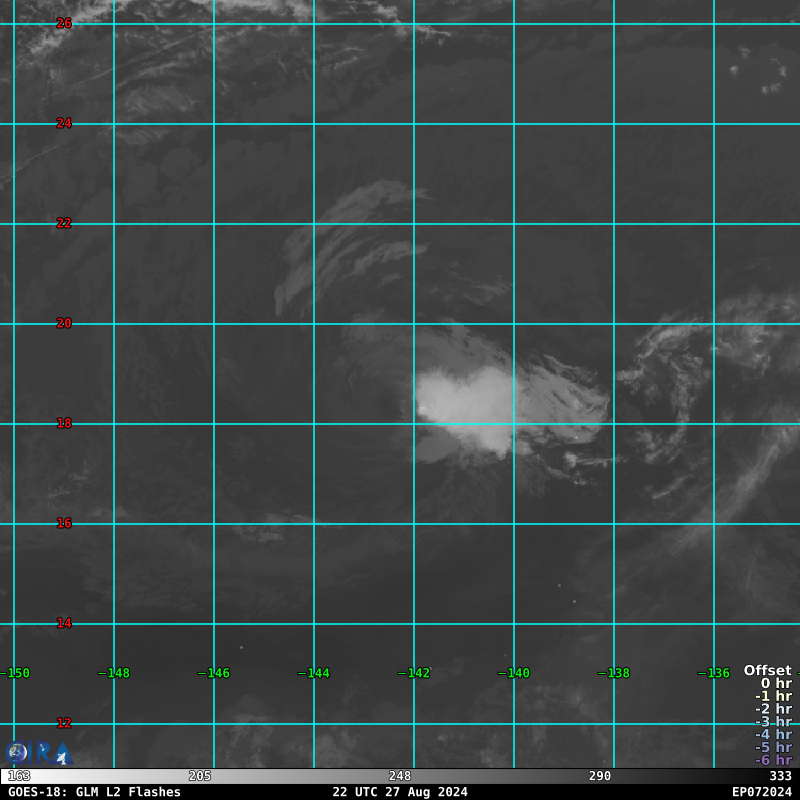Click the 22 UTC 27 Aug 2024 timestamp
Viewport: 800px width, 800px height.
[x=400, y=792]
